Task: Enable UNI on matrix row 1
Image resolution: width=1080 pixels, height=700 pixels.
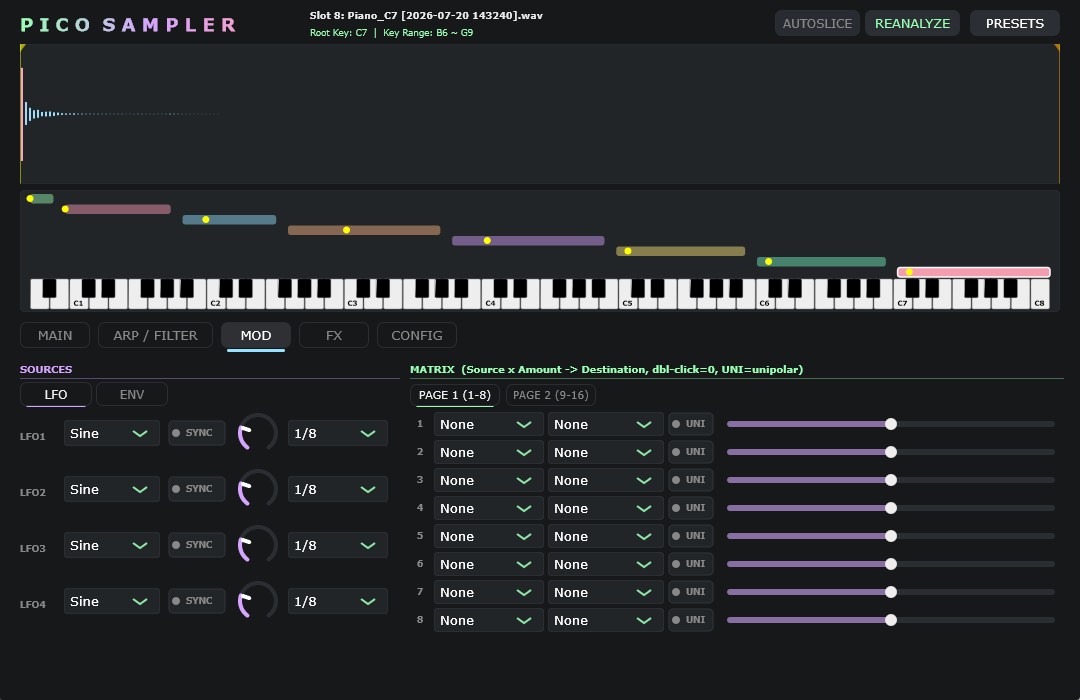Action: tap(690, 424)
